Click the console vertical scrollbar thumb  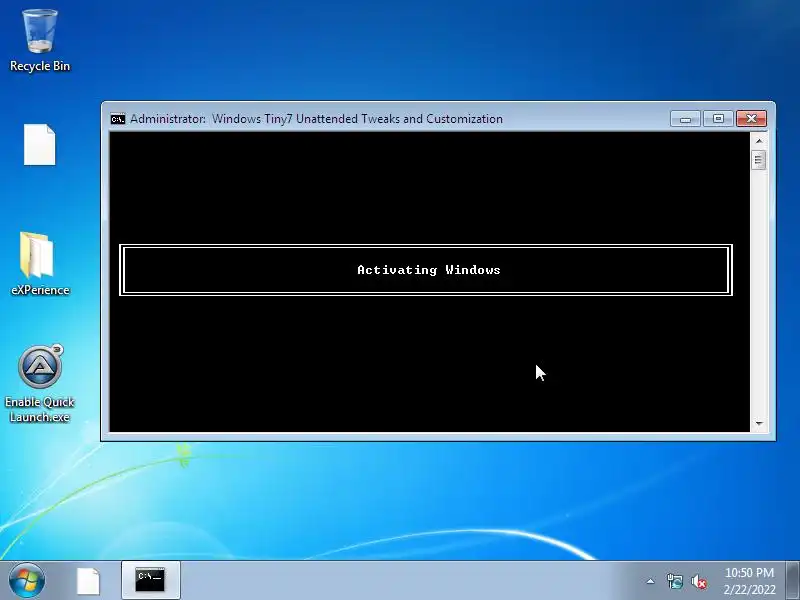tap(759, 160)
